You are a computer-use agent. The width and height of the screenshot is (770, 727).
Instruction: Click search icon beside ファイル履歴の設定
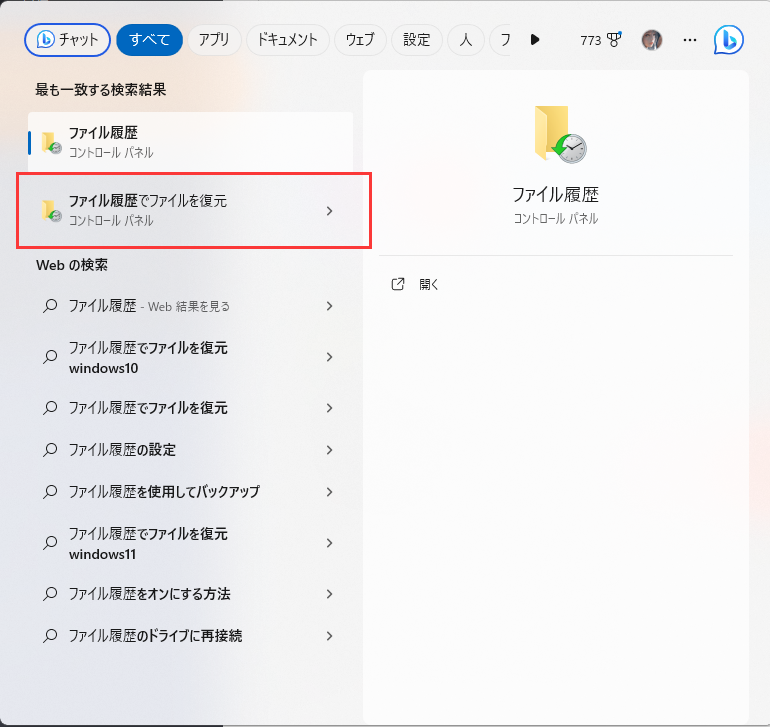[x=50, y=450]
